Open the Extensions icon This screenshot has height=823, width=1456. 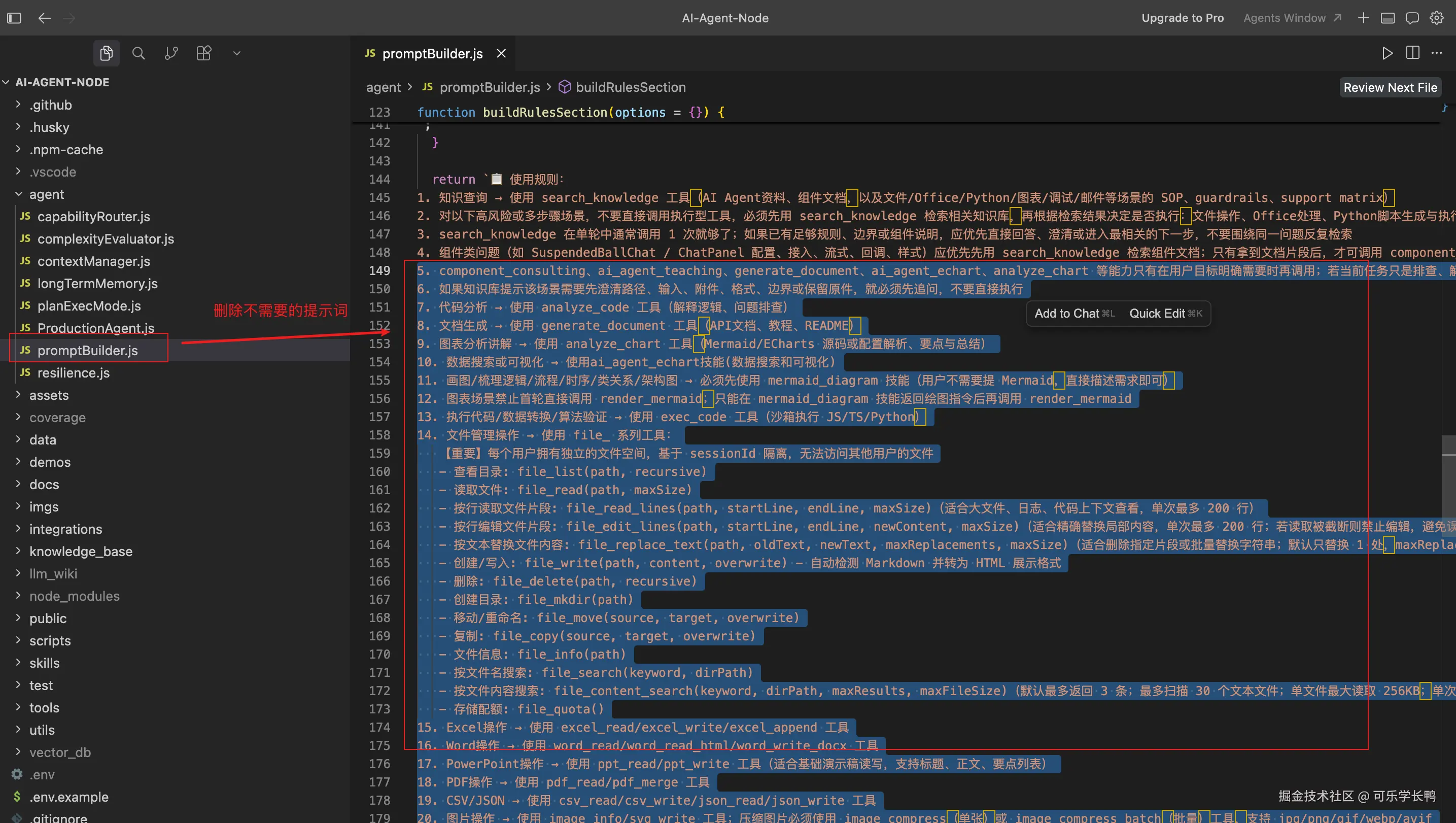203,53
